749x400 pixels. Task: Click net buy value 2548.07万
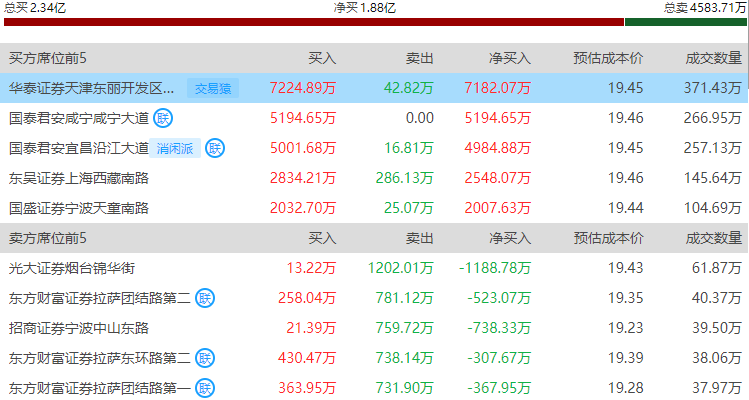point(498,178)
